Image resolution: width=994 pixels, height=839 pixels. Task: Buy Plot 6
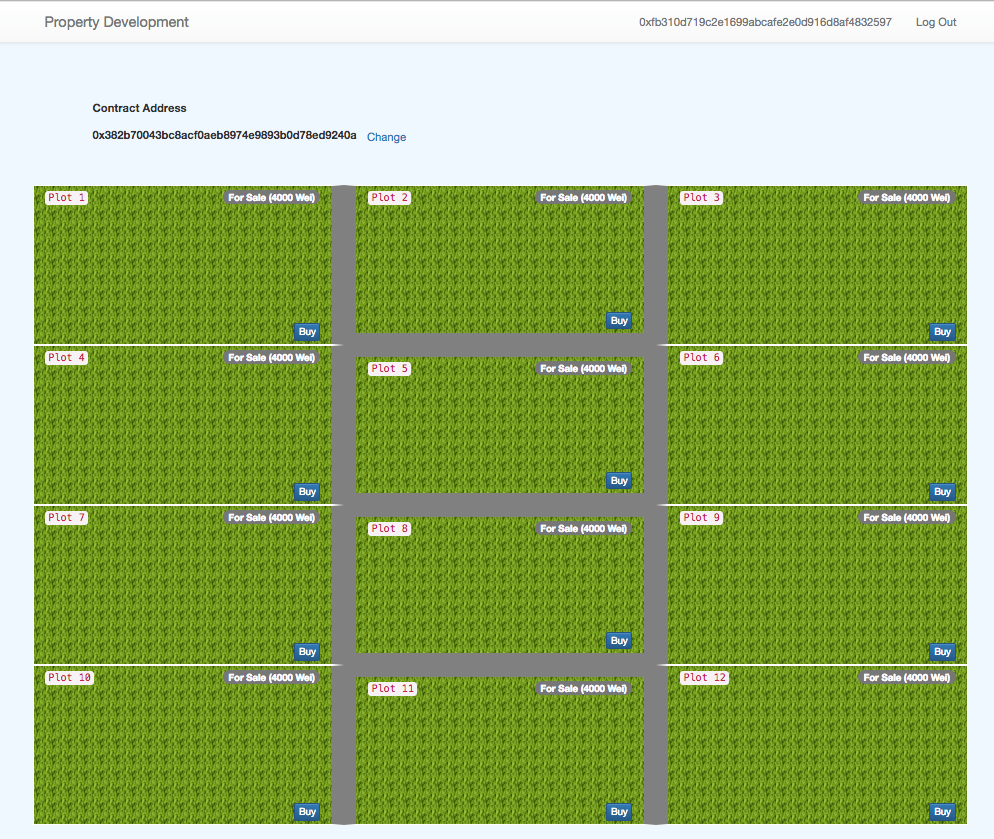pos(942,491)
